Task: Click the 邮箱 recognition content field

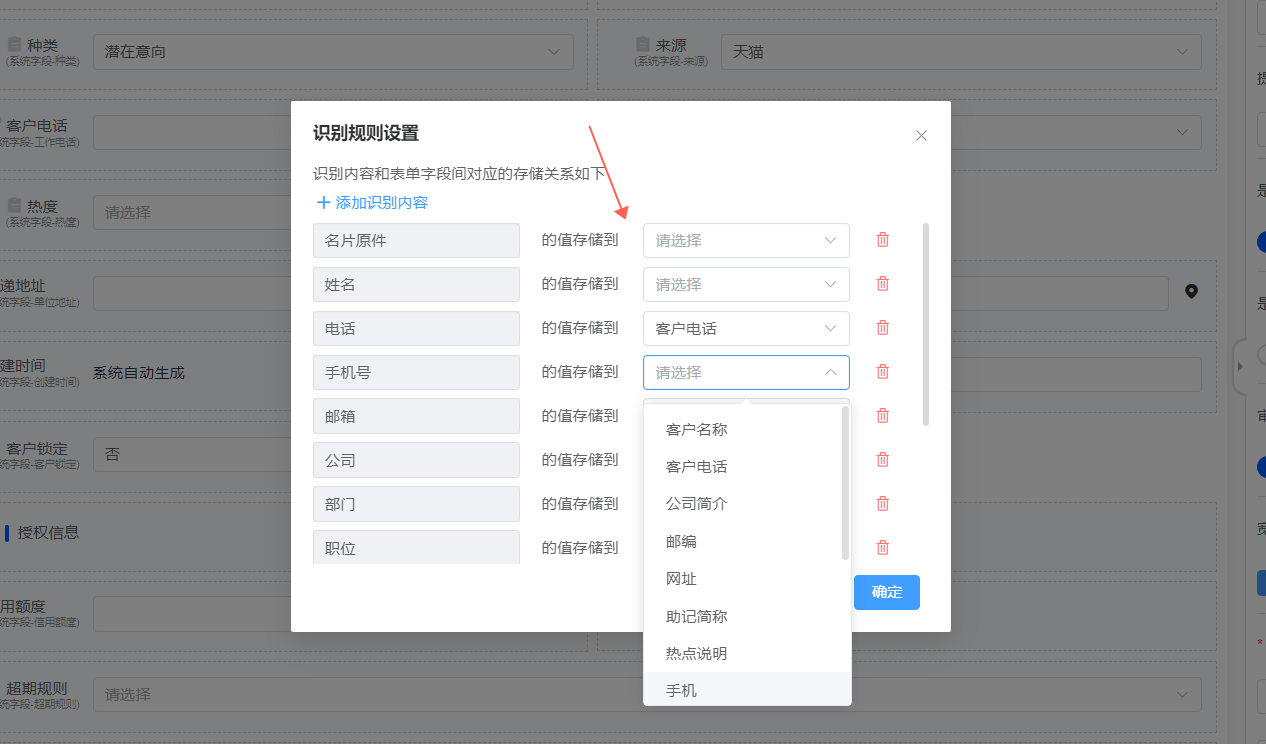Action: point(416,416)
